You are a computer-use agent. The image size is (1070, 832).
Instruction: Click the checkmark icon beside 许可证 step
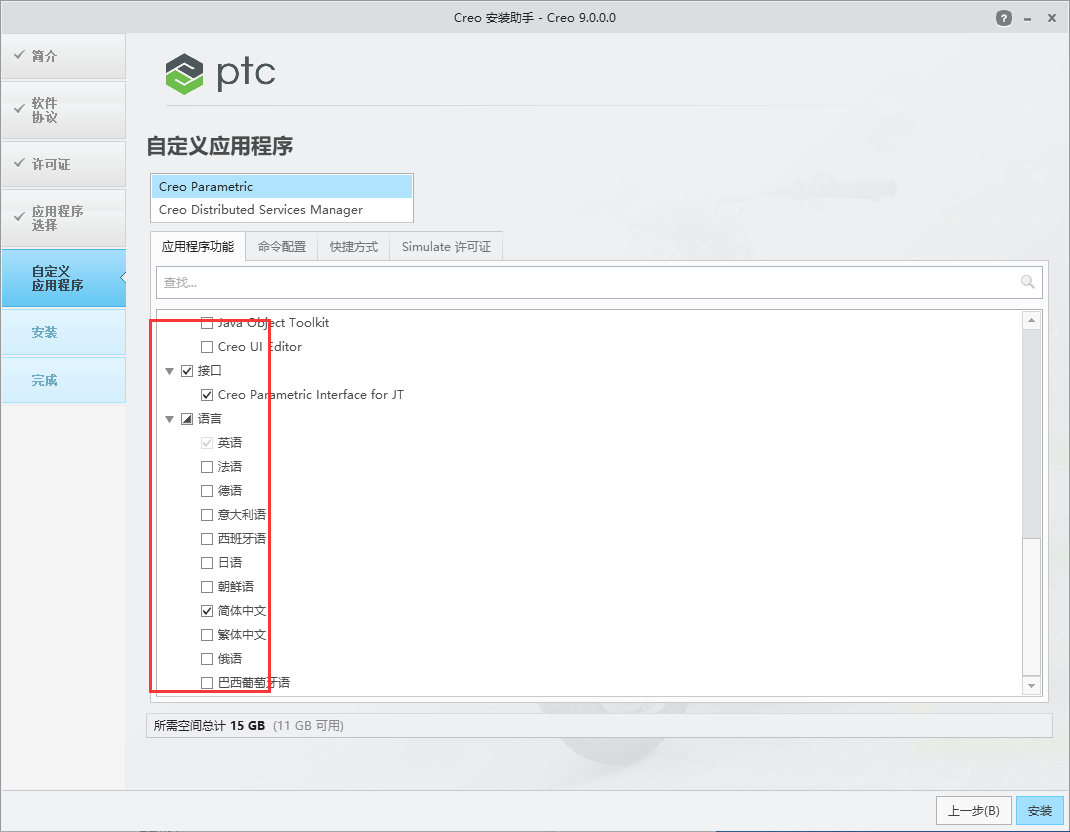tap(17, 164)
